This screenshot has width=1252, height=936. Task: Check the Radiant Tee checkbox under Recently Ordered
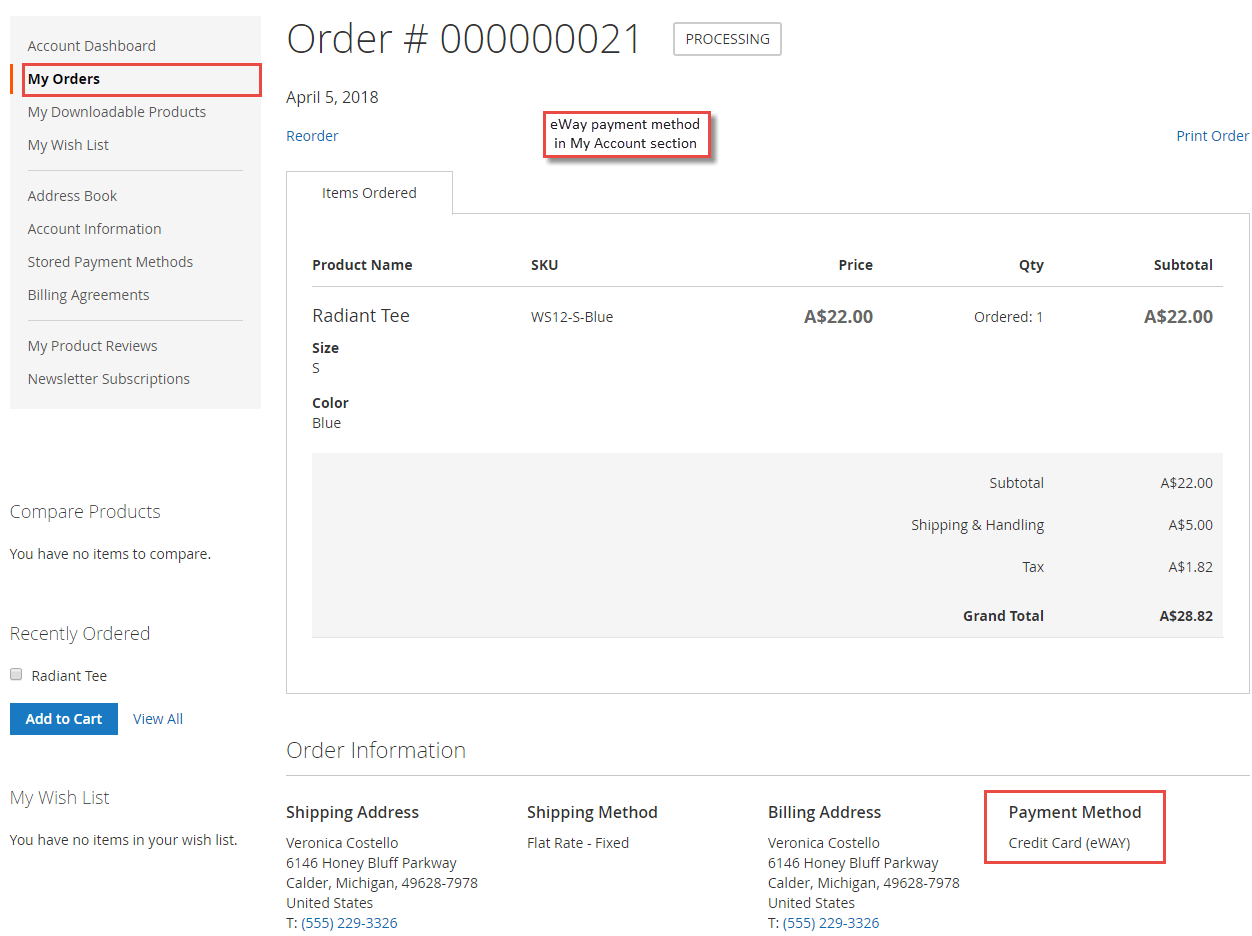point(15,674)
